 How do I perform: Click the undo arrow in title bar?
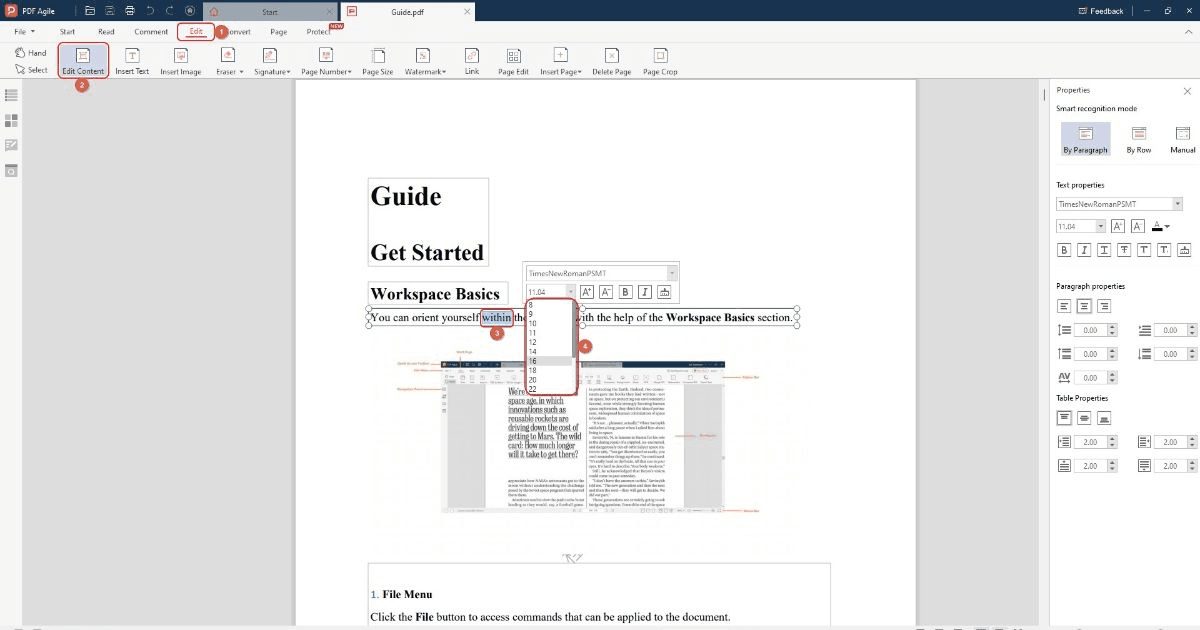coord(150,11)
